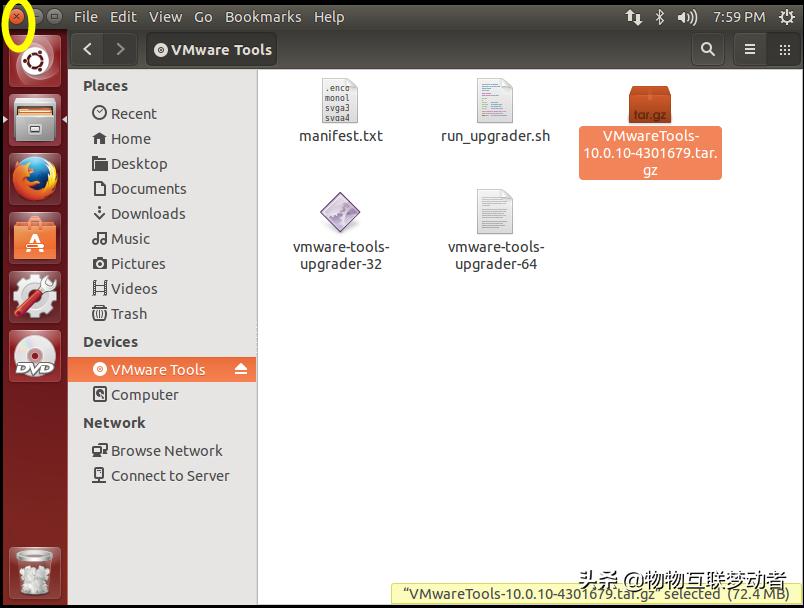The height and width of the screenshot is (608, 804).
Task: Open the search in the file manager
Action: (706, 49)
